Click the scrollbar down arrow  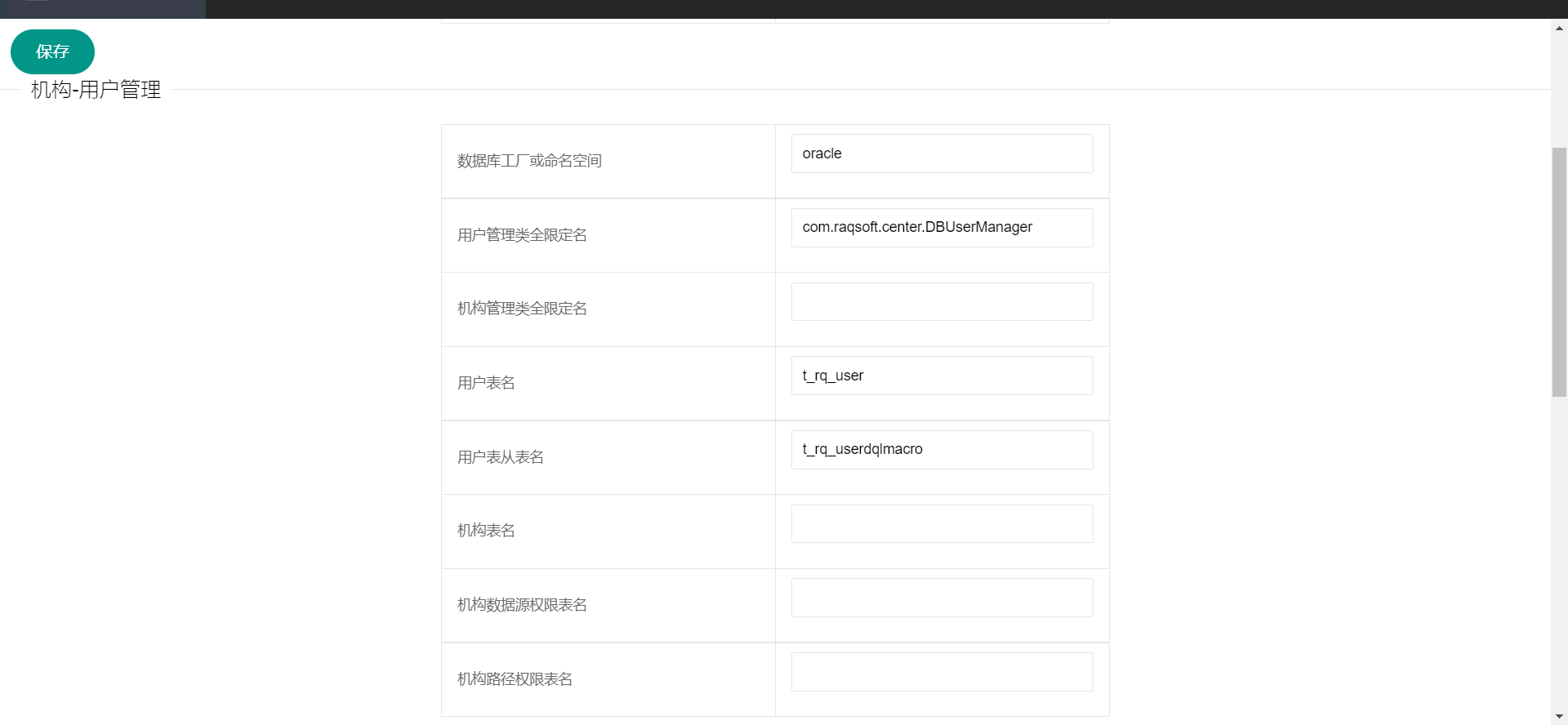point(1559,717)
